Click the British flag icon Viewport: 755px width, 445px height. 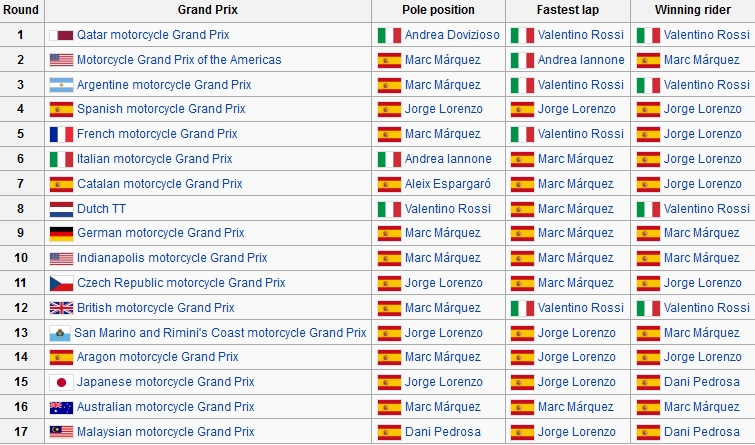[61, 308]
